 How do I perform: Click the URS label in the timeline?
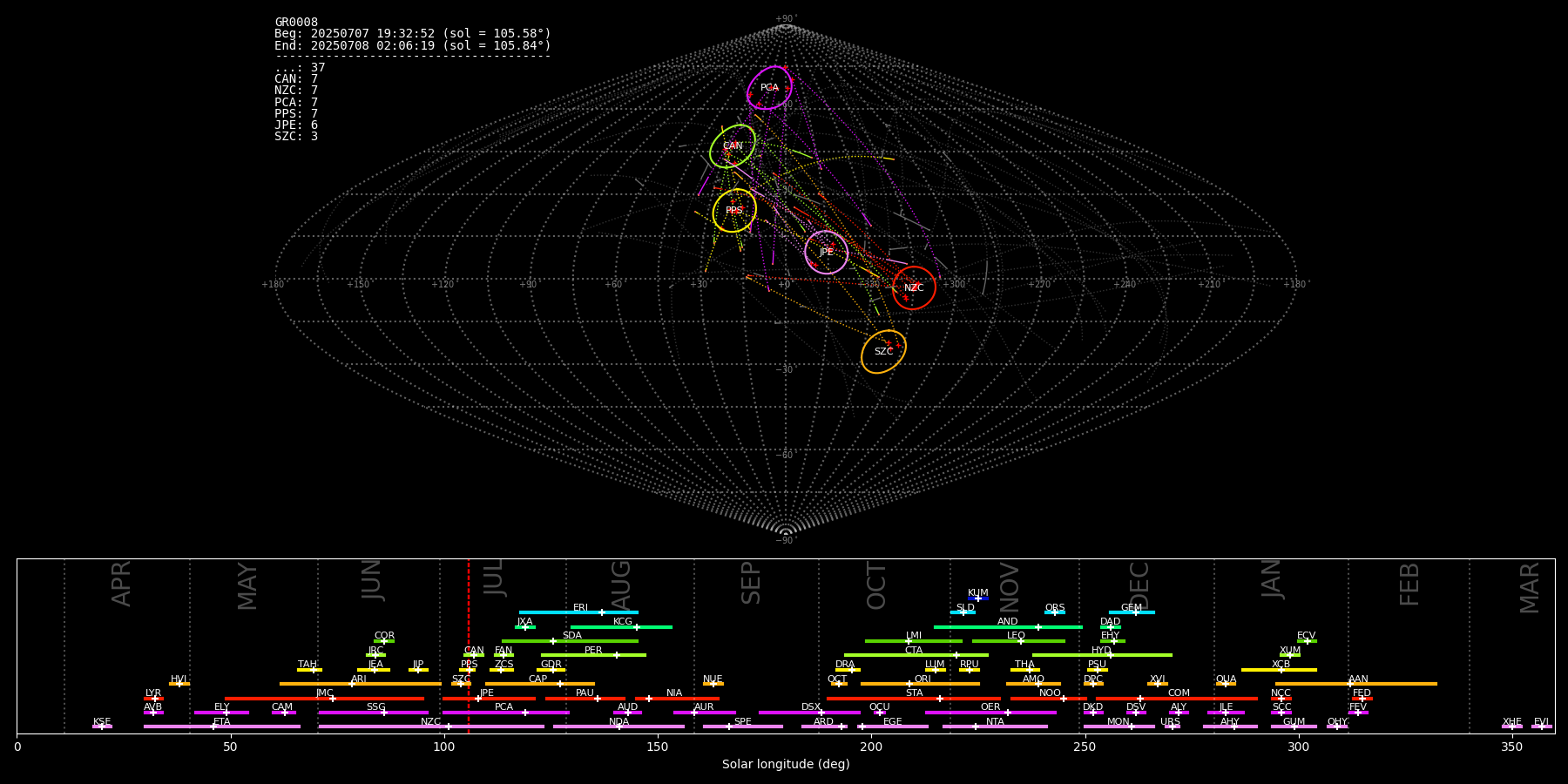point(1170,721)
